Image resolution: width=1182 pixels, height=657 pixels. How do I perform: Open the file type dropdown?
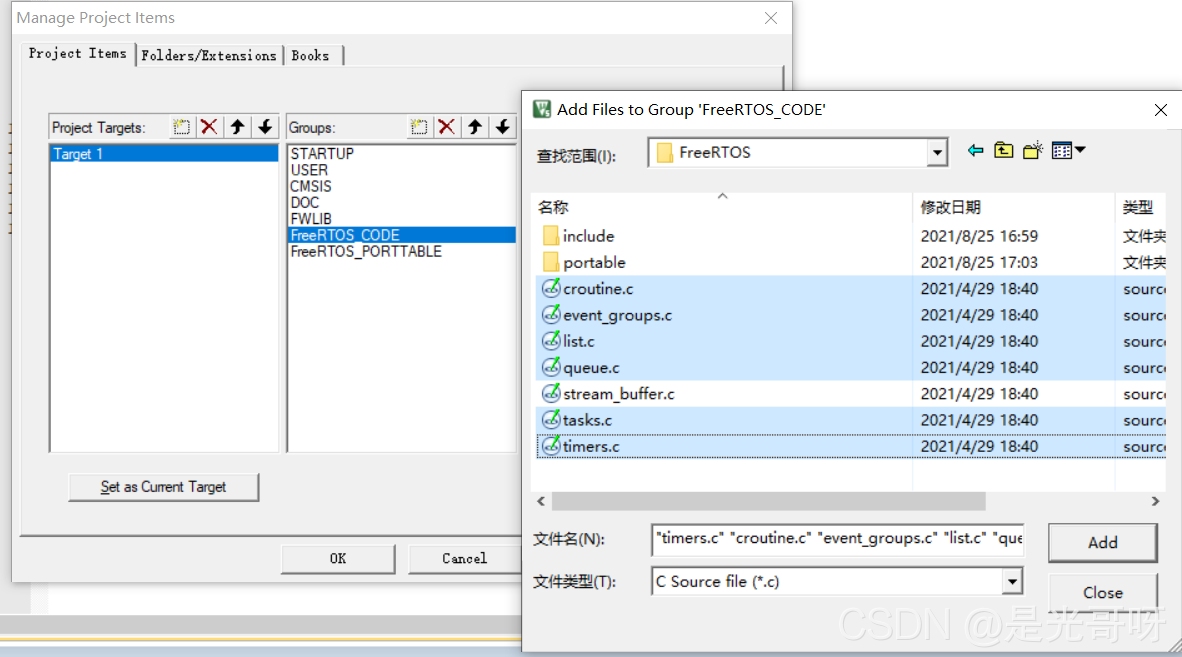[1012, 582]
